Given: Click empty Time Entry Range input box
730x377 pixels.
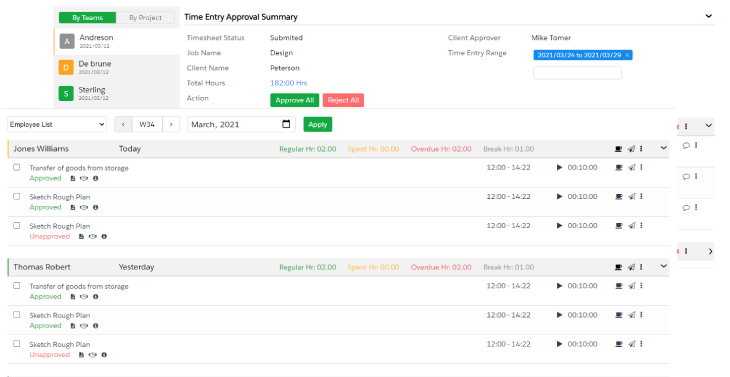Looking at the screenshot, I should (x=577, y=73).
